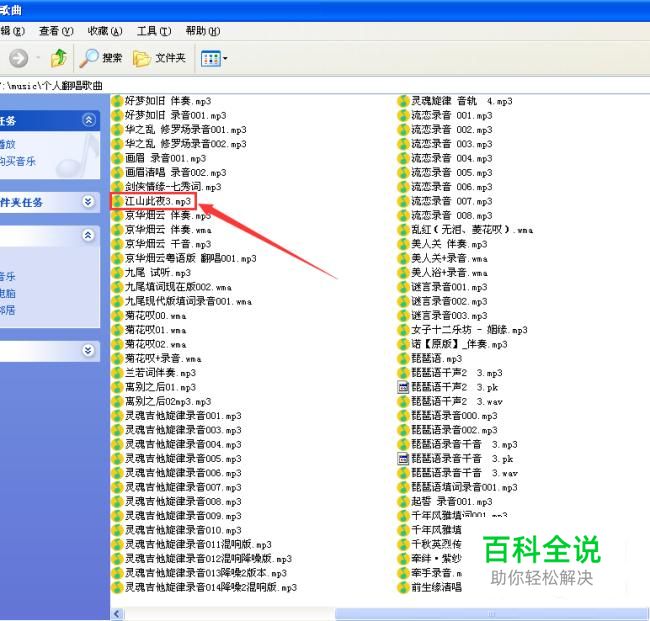
Task: Click icon of 诺【原版】_伴奏.mp3
Action: click(x=404, y=344)
